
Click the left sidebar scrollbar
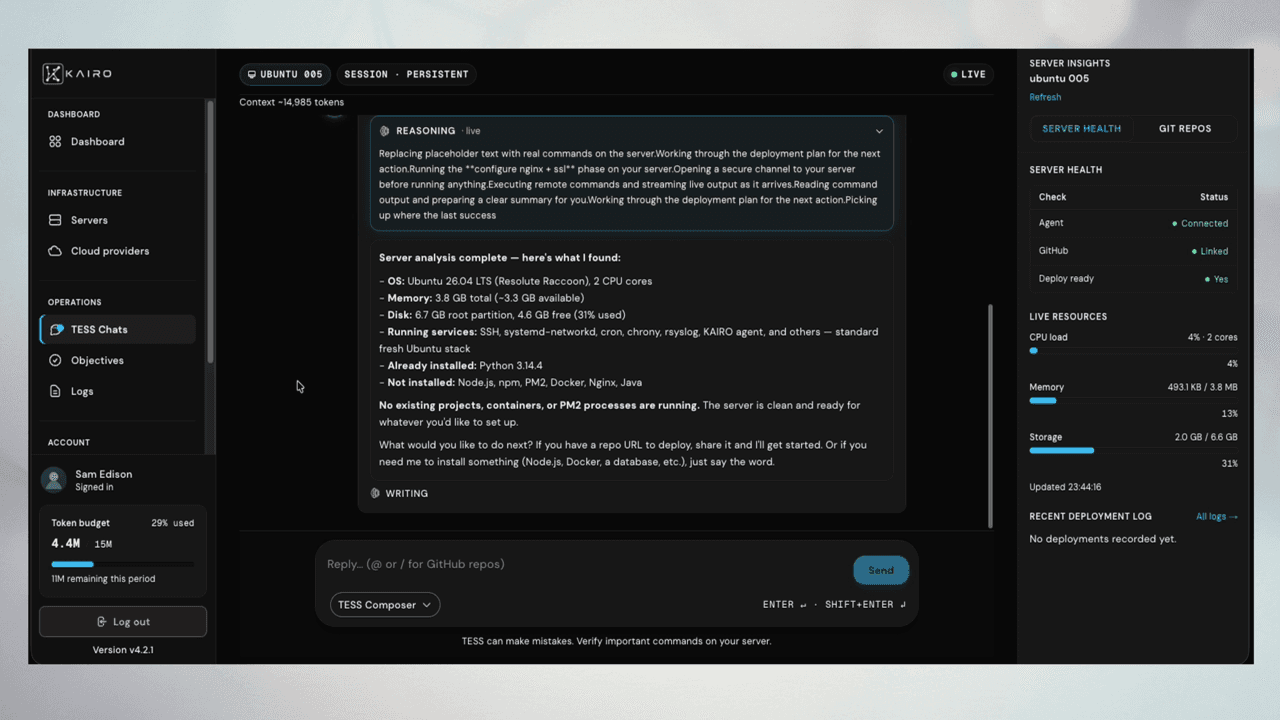coord(210,232)
